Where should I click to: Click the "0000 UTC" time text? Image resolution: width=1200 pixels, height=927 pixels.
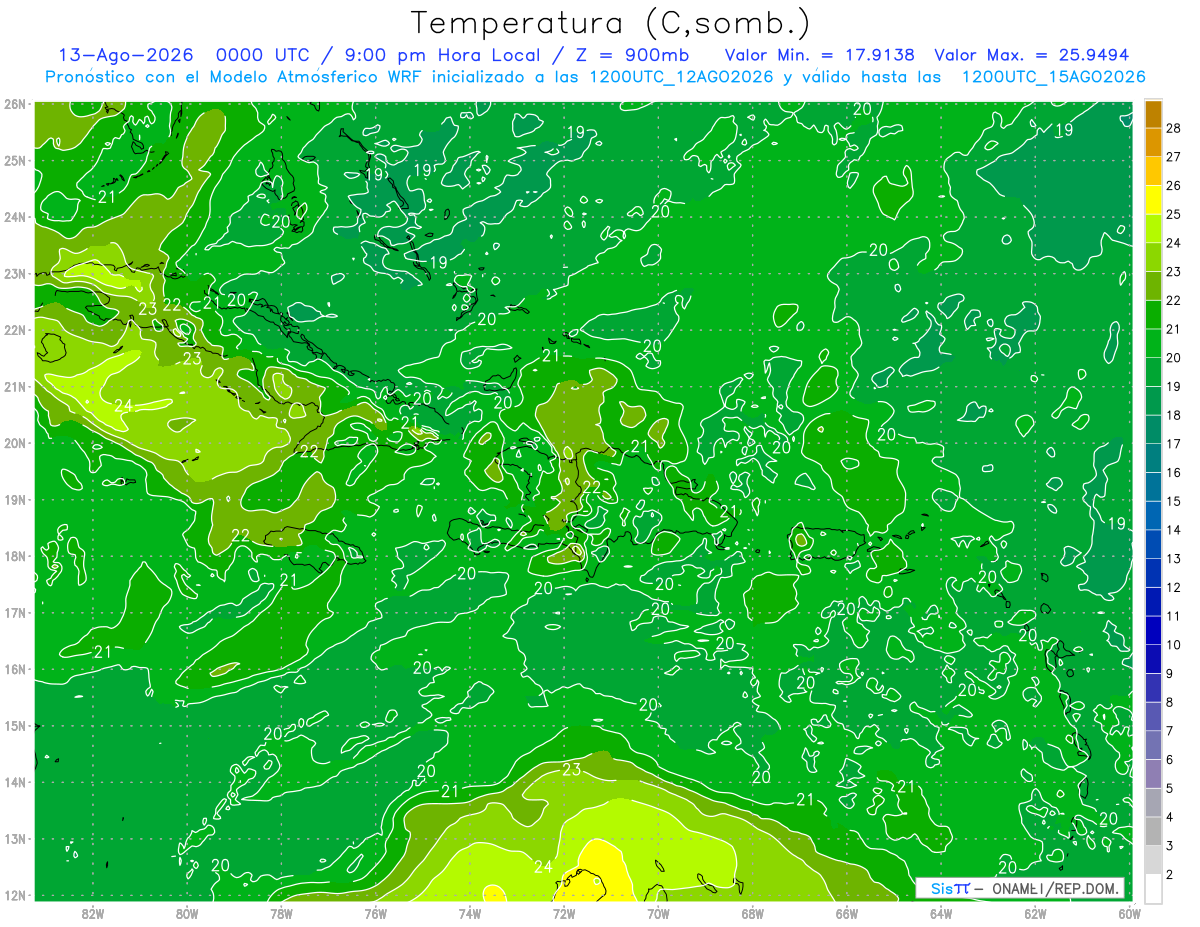pyautogui.click(x=264, y=55)
